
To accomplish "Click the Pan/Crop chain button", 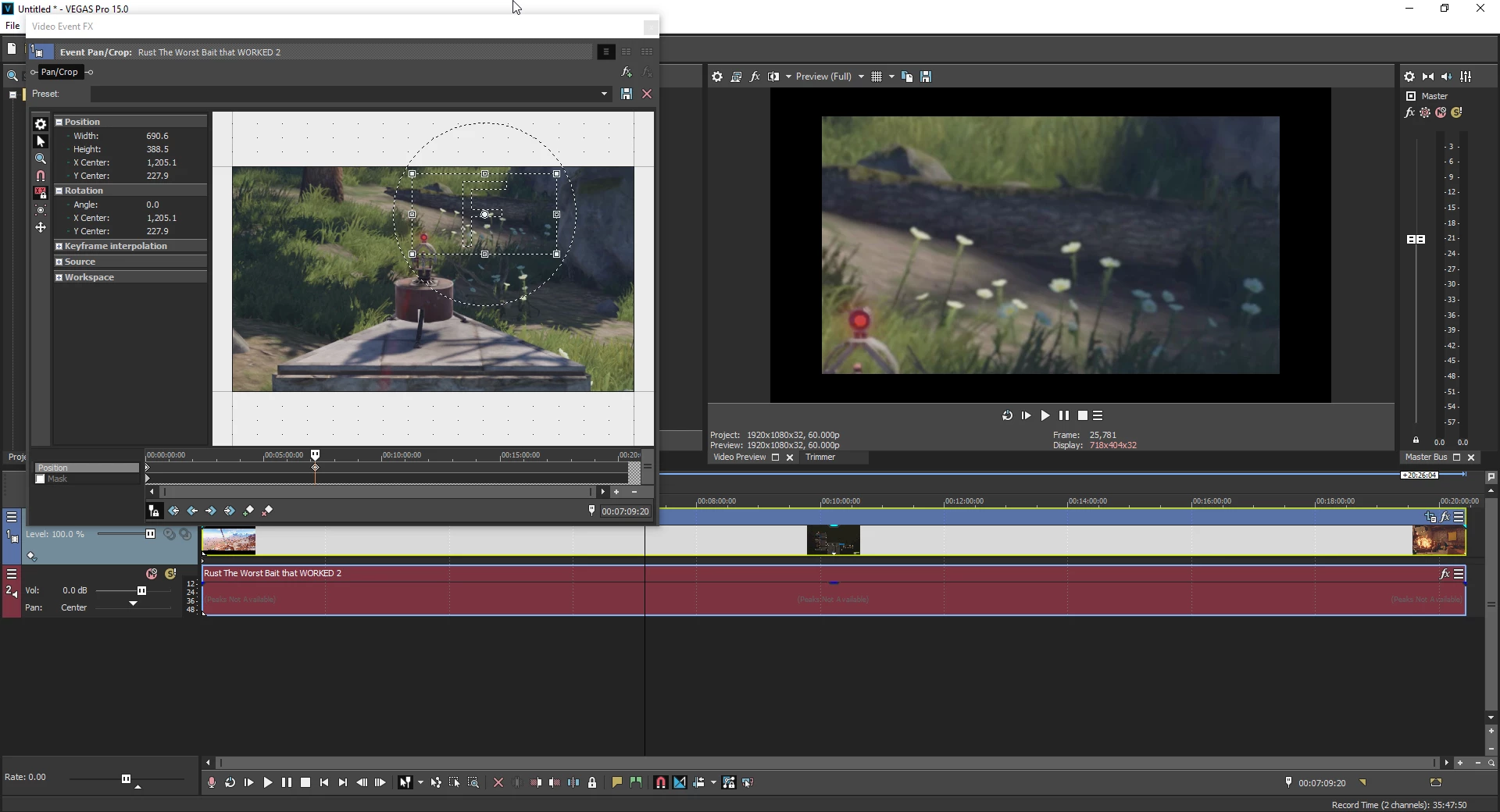I will click(59, 72).
